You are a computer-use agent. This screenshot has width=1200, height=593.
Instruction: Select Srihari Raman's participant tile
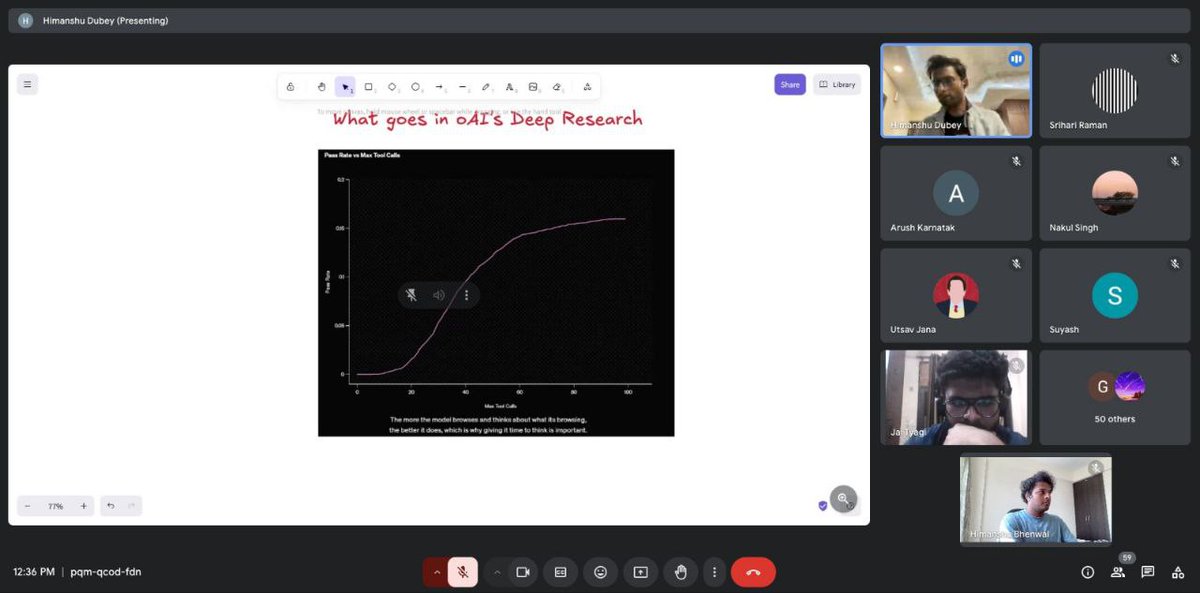click(x=1115, y=90)
